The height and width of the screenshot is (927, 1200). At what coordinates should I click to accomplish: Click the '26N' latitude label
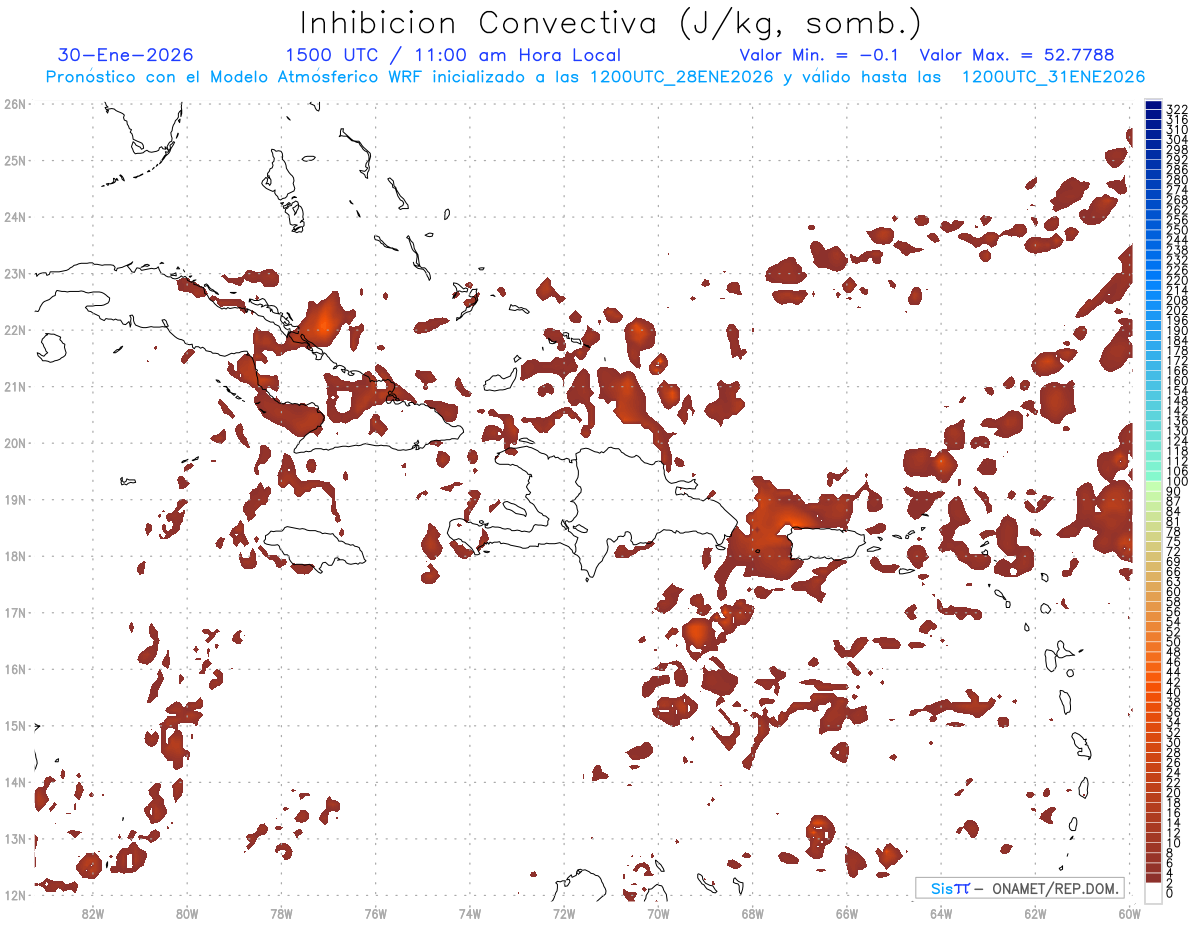14,104
